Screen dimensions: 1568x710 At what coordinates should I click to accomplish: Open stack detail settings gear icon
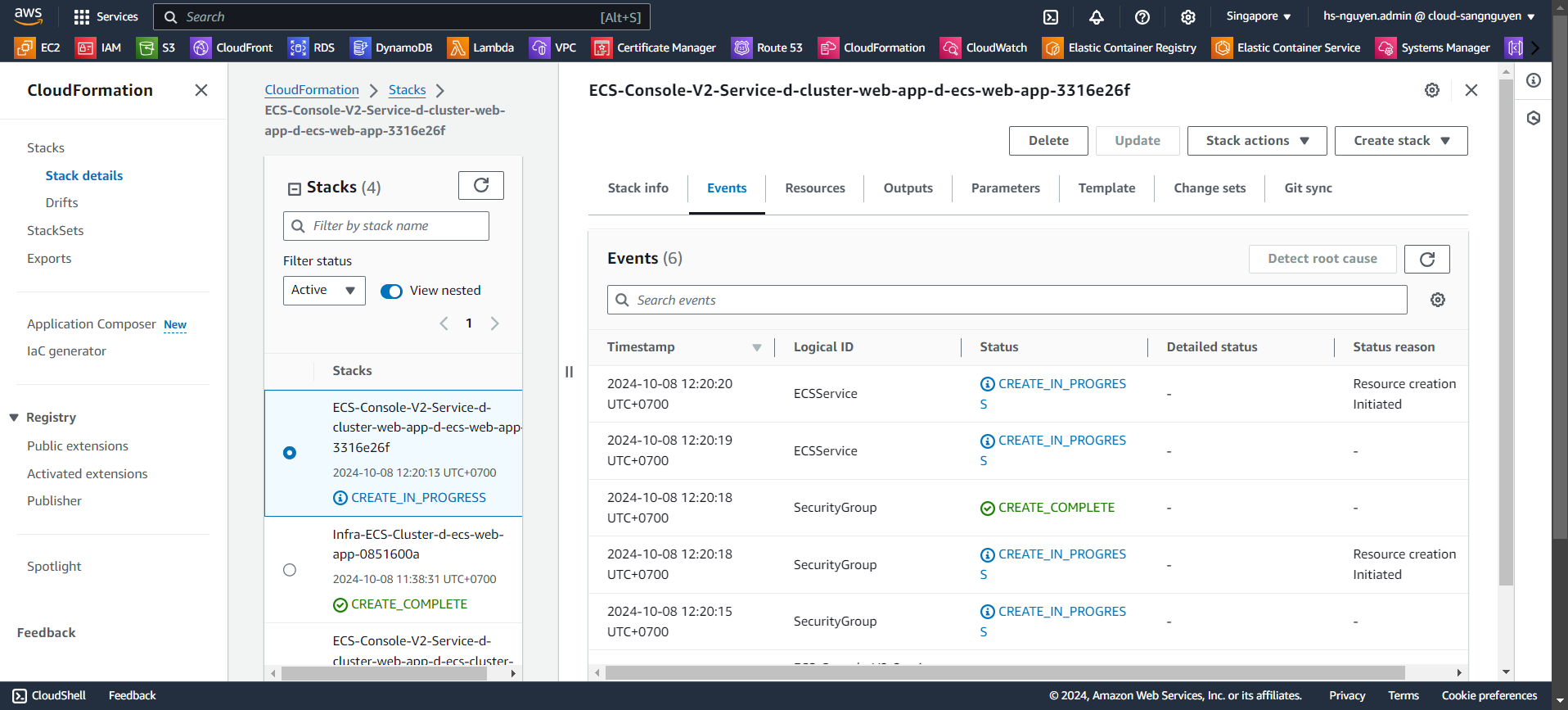pos(1431,91)
